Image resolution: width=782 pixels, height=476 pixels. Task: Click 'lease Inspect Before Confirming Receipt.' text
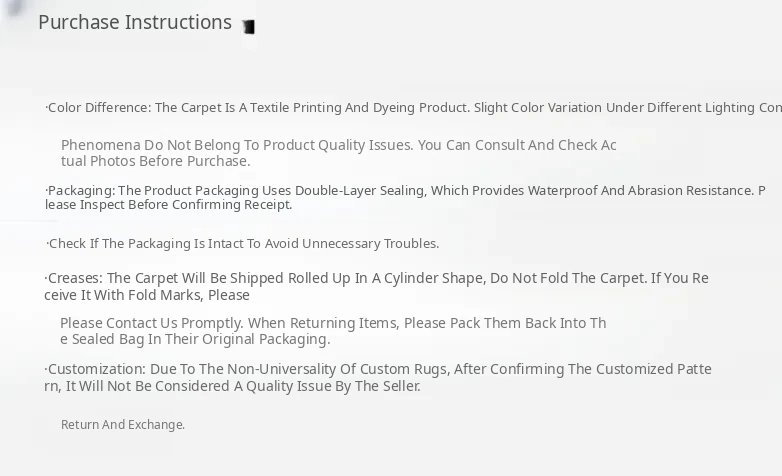[x=168, y=205]
